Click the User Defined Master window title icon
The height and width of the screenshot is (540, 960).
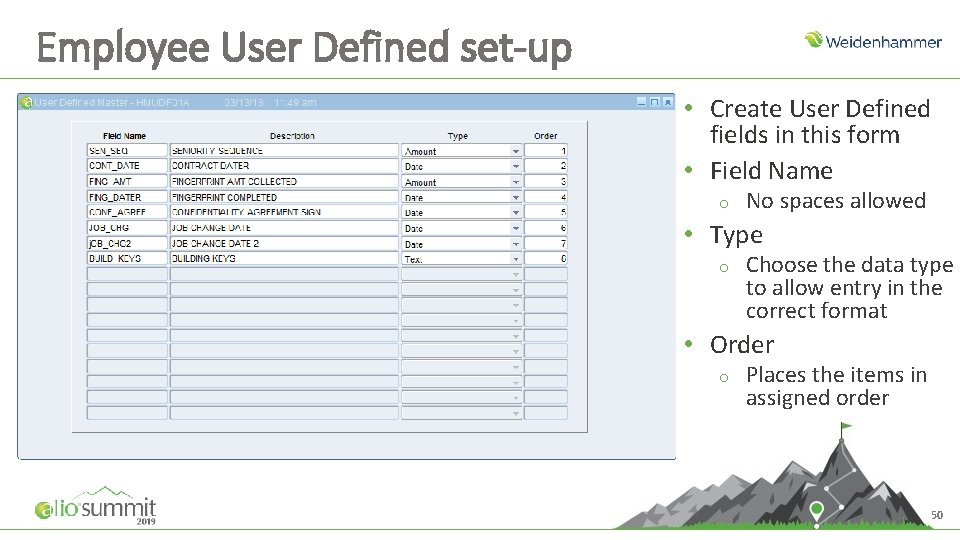point(26,103)
